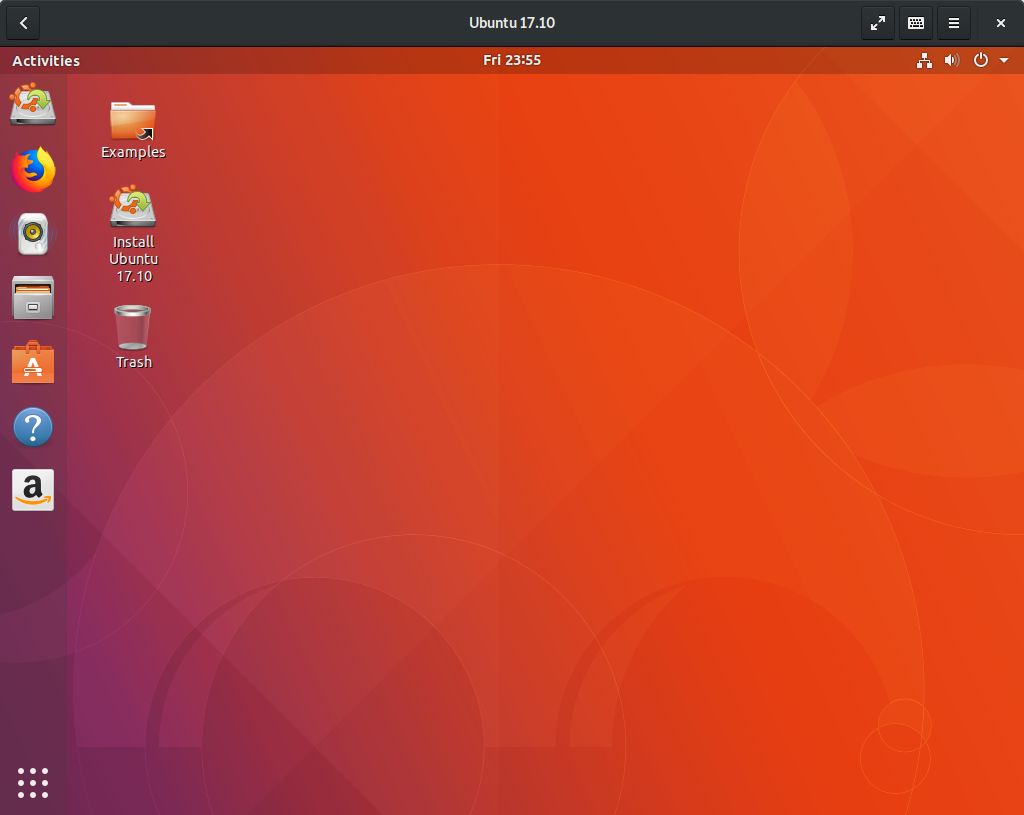Open Rhythmbox music player from the dock
Screen dimensions: 1024x815
[x=33, y=233]
